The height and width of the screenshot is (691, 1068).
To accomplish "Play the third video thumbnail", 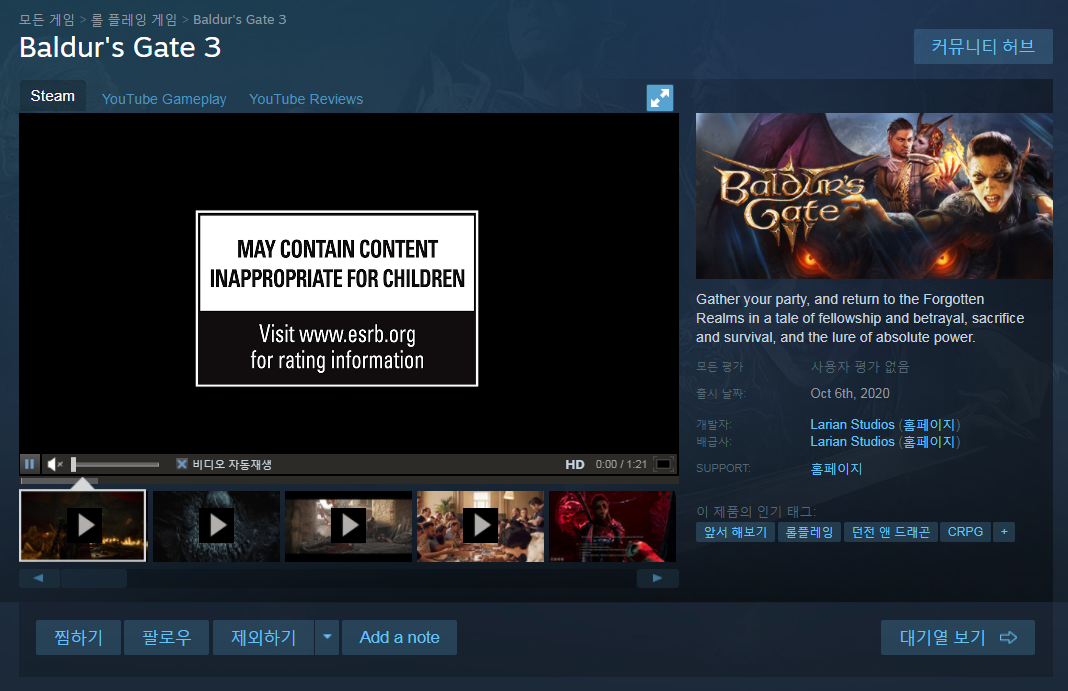I will click(x=349, y=526).
